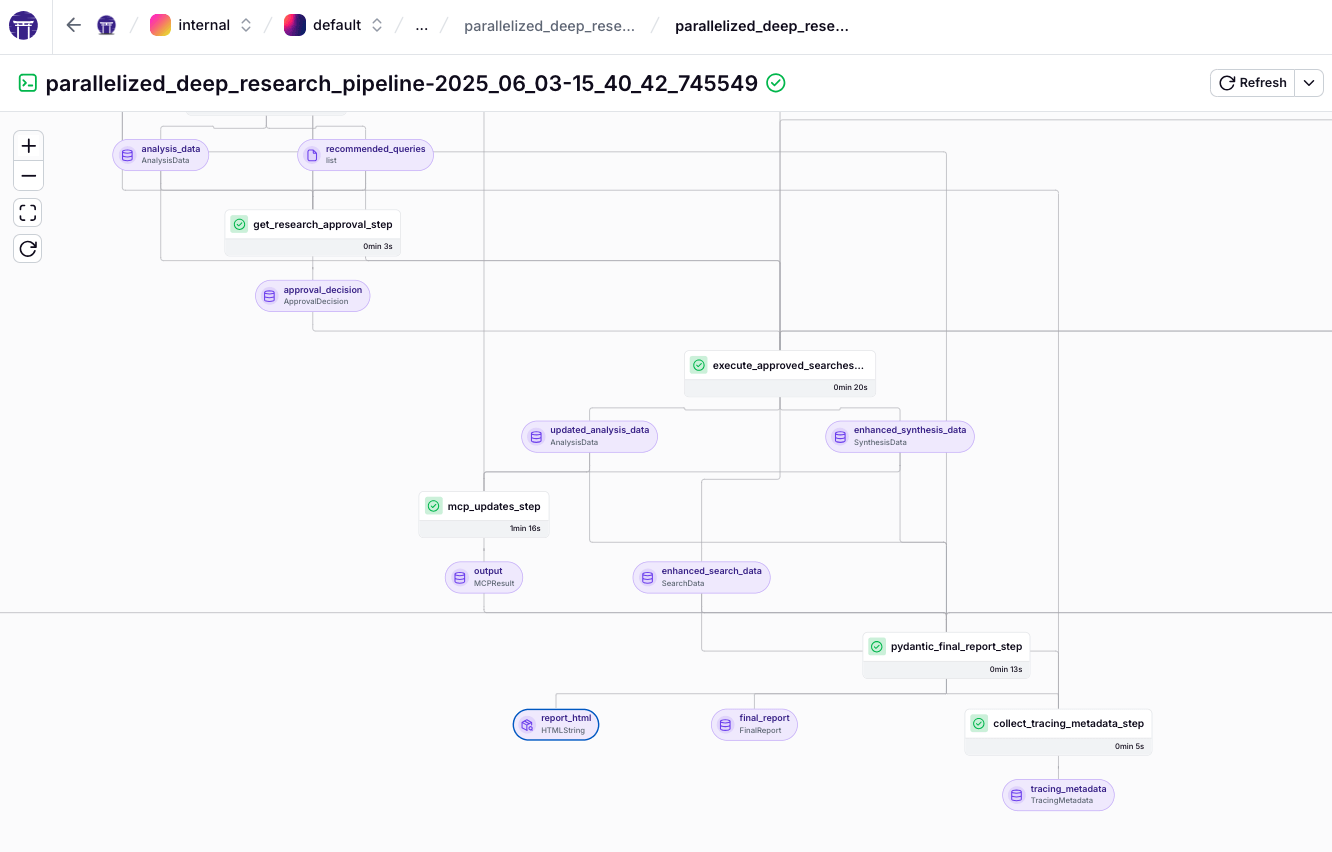Click the run name terminal icon
The width and height of the screenshot is (1332, 852).
(28, 84)
